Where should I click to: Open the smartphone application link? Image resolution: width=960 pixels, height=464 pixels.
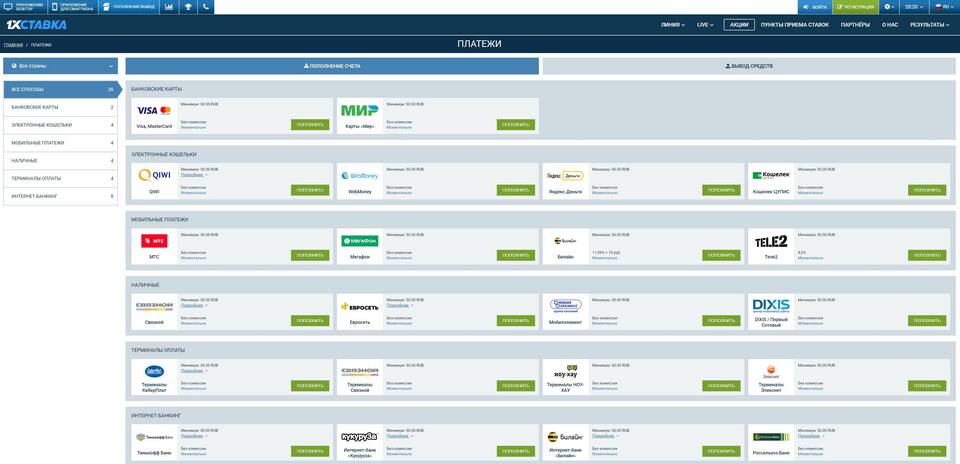[72, 7]
